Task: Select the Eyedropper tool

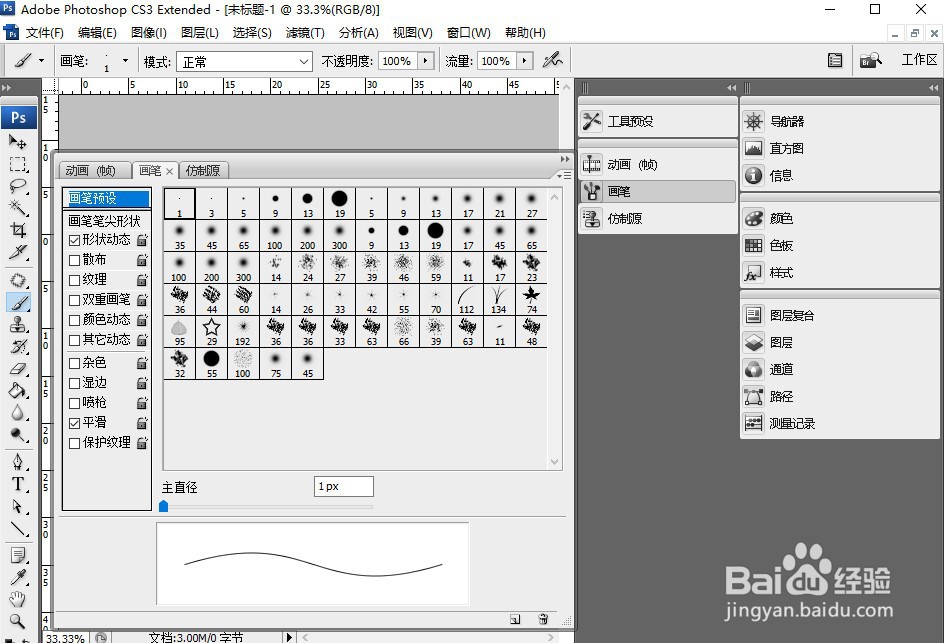Action: point(17,577)
